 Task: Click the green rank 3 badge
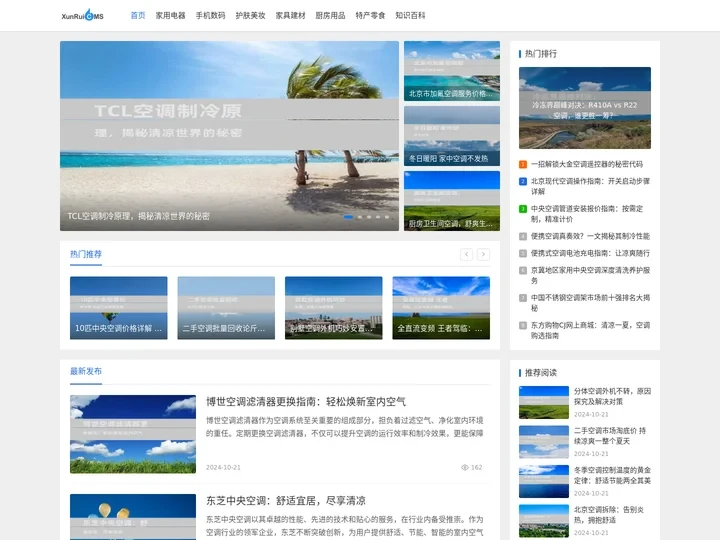pyautogui.click(x=523, y=209)
